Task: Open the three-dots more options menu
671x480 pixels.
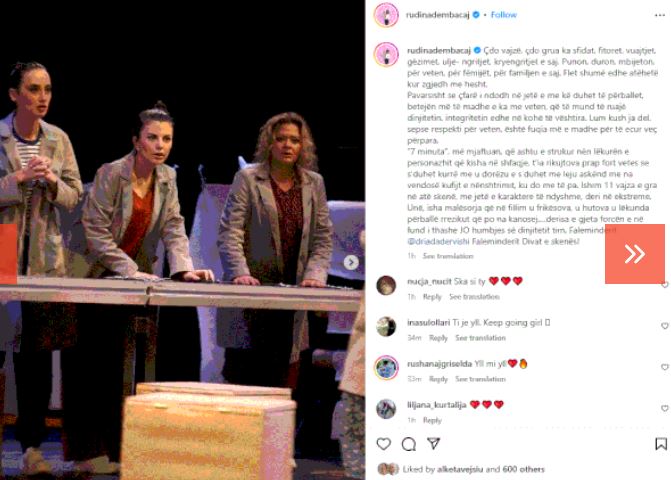Action: [659, 15]
